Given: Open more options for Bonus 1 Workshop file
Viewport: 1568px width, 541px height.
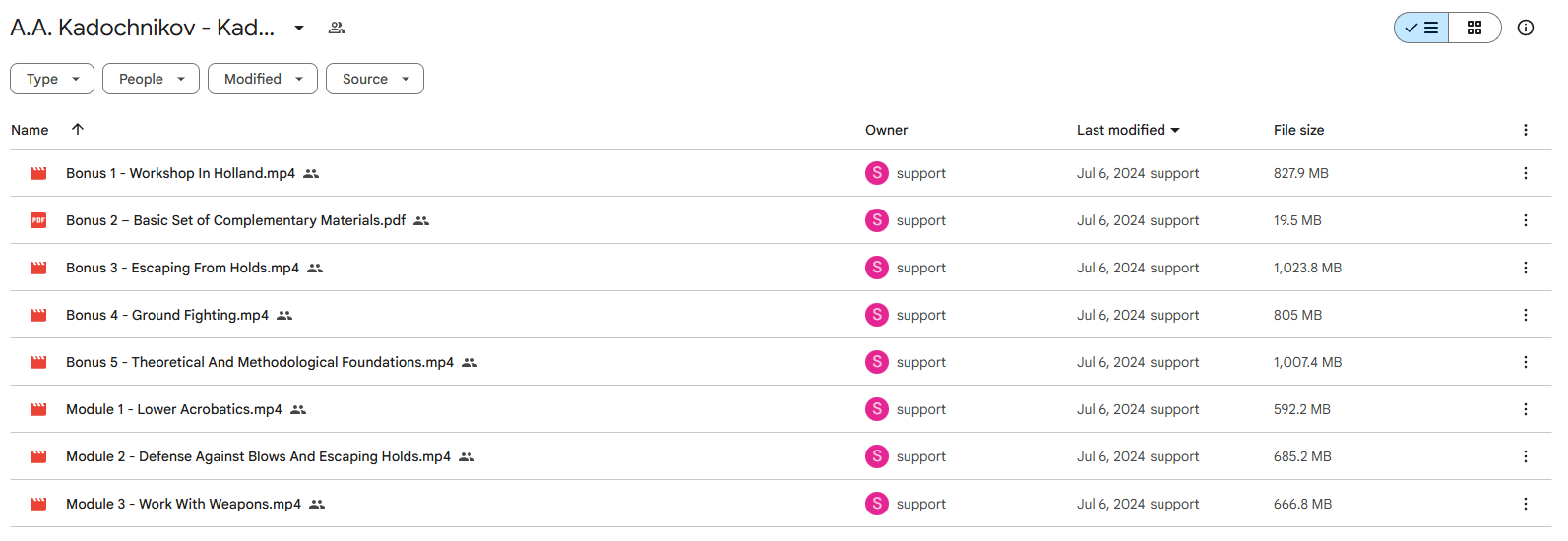Looking at the screenshot, I should click(x=1526, y=173).
